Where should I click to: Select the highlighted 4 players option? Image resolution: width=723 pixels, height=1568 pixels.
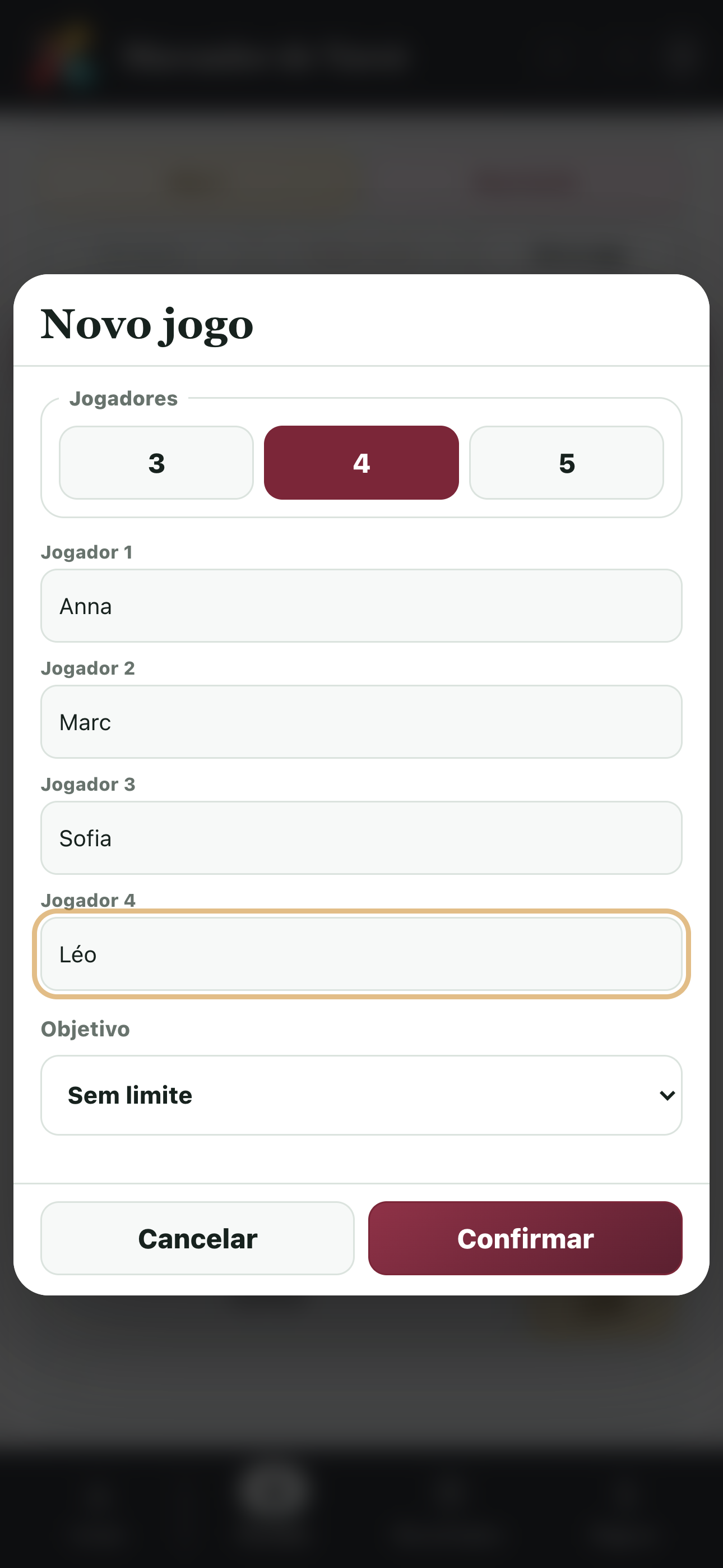361,463
